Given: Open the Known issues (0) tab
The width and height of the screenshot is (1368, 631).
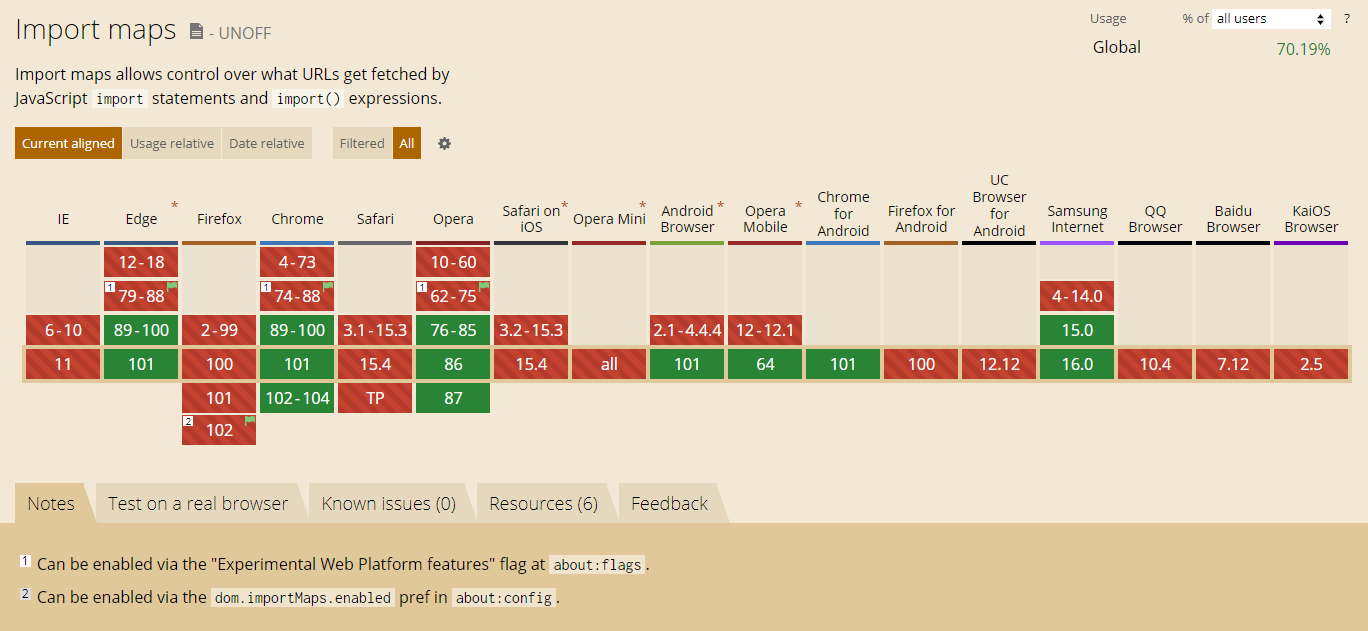Looking at the screenshot, I should point(389,503).
